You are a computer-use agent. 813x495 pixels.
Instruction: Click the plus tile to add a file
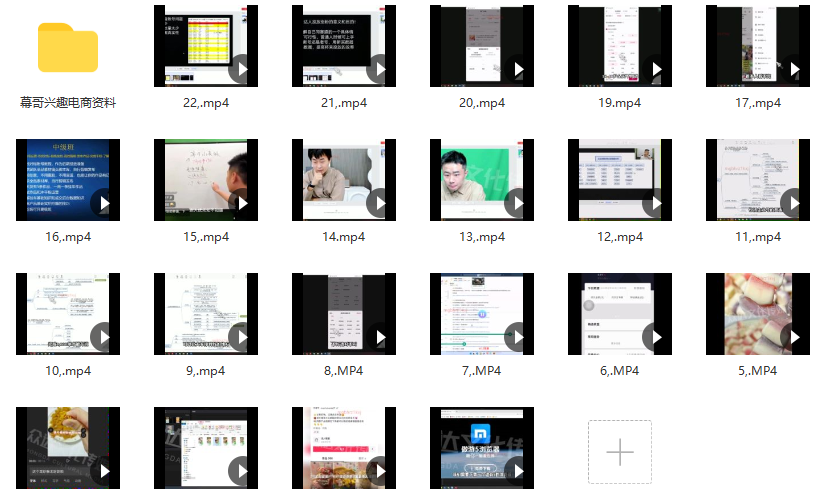pos(620,452)
